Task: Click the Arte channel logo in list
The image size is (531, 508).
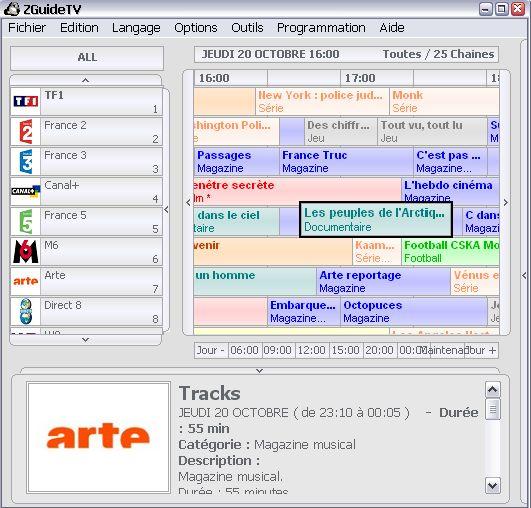Action: pos(26,281)
